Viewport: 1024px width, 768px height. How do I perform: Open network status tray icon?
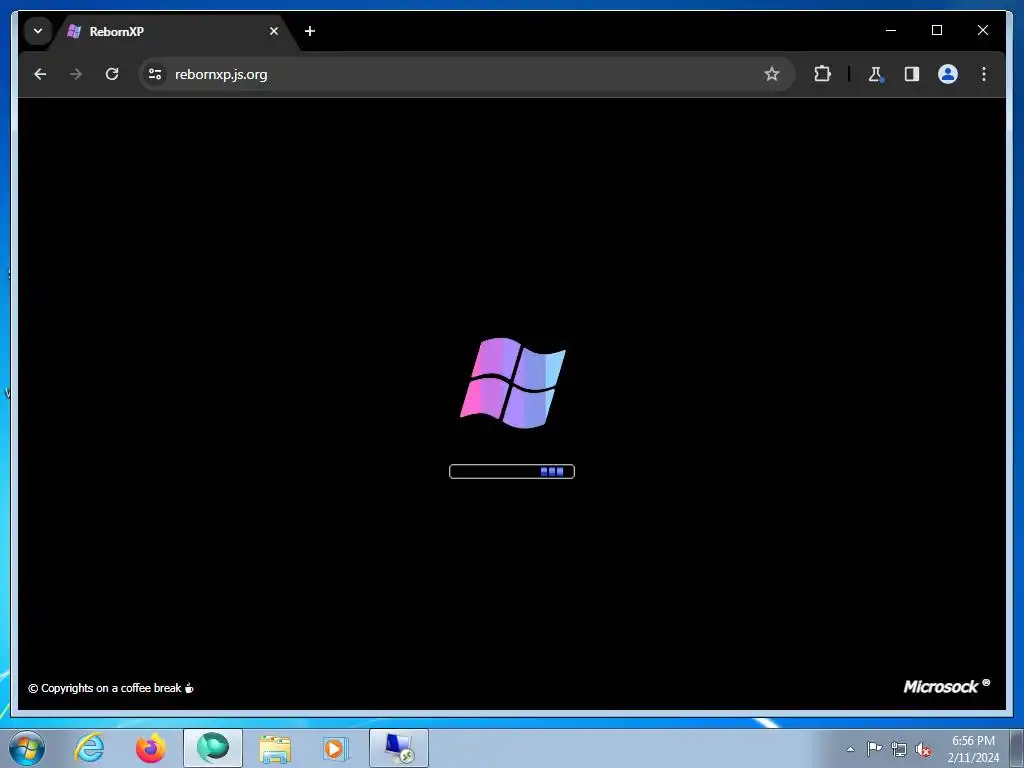coord(899,749)
